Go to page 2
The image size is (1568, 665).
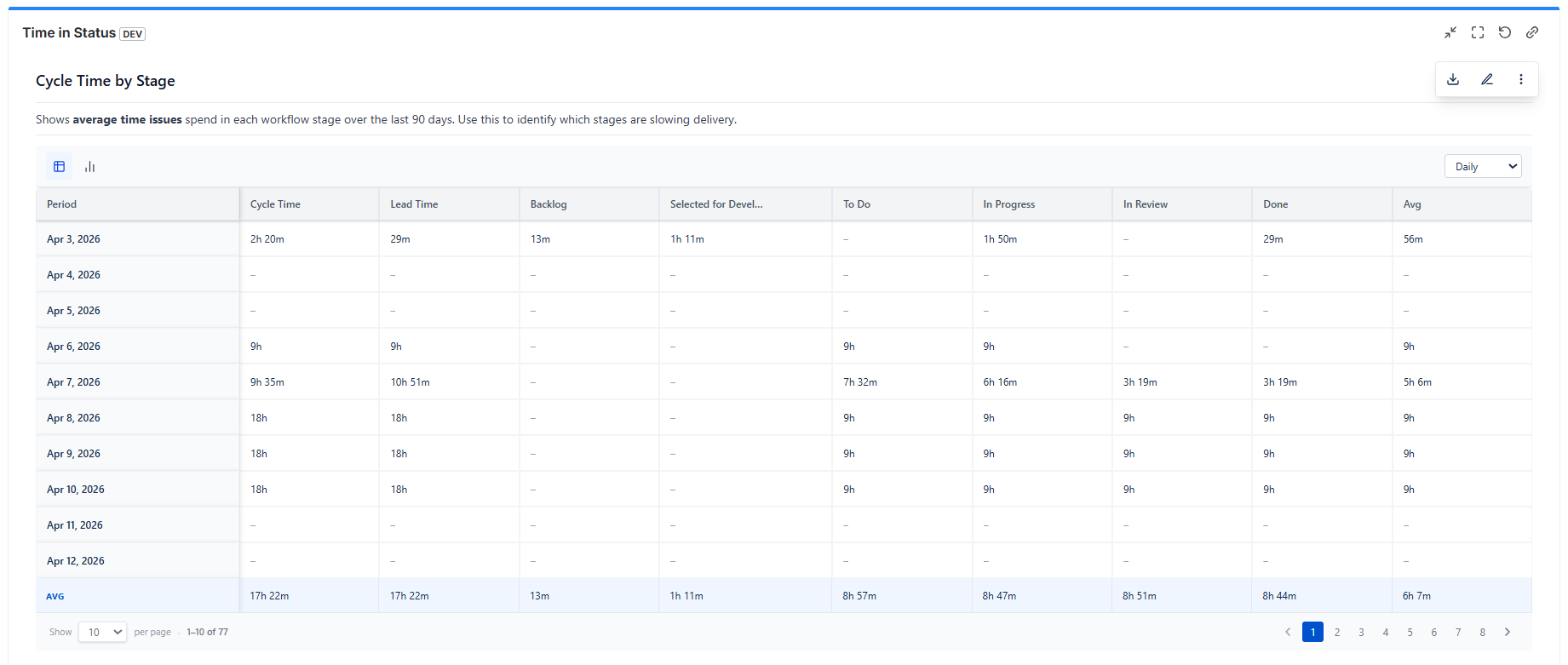[1337, 632]
